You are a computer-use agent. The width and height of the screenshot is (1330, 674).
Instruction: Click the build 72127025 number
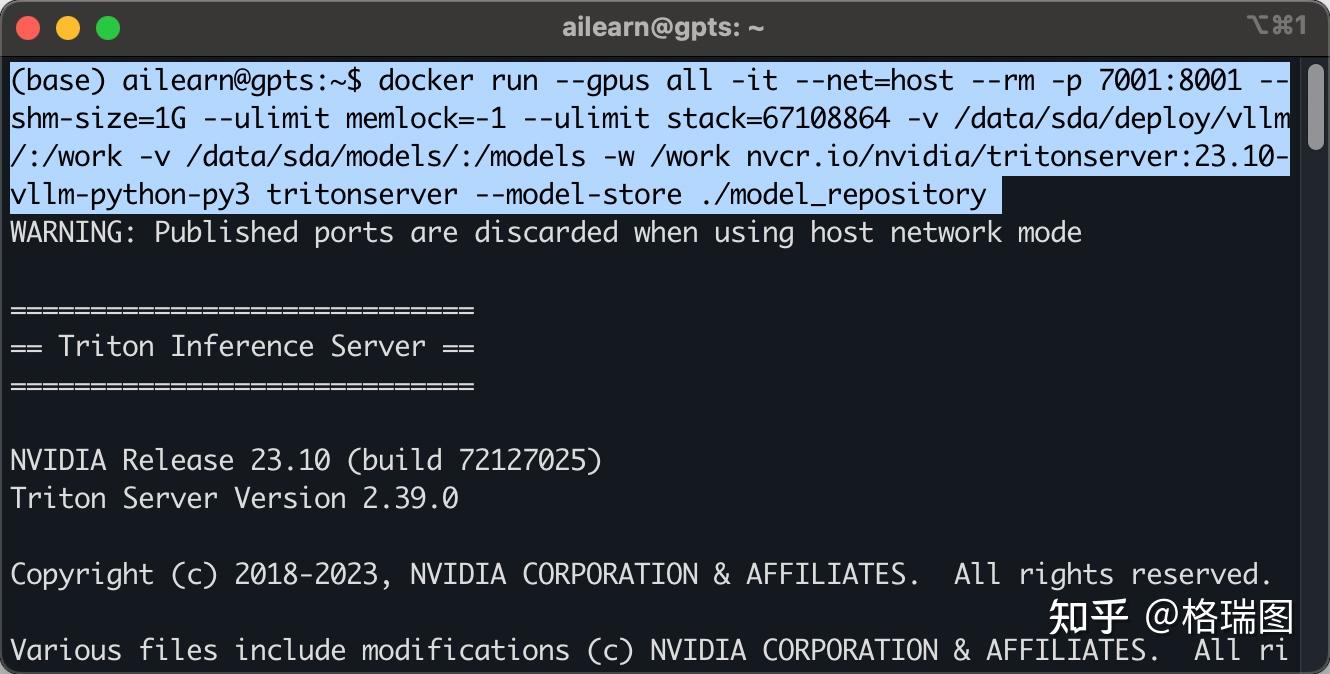tap(530, 461)
